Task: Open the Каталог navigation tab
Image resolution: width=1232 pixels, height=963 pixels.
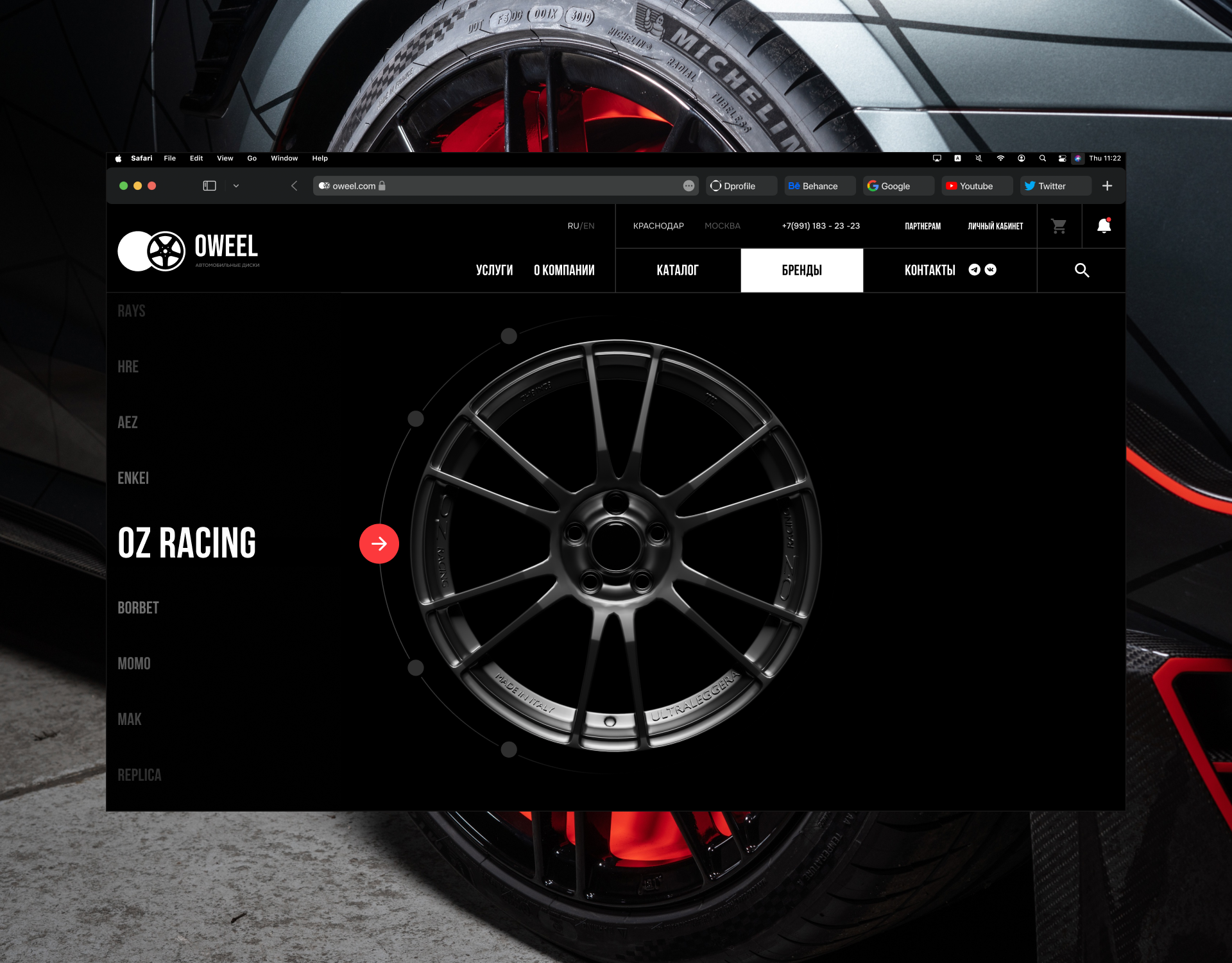Action: 677,270
